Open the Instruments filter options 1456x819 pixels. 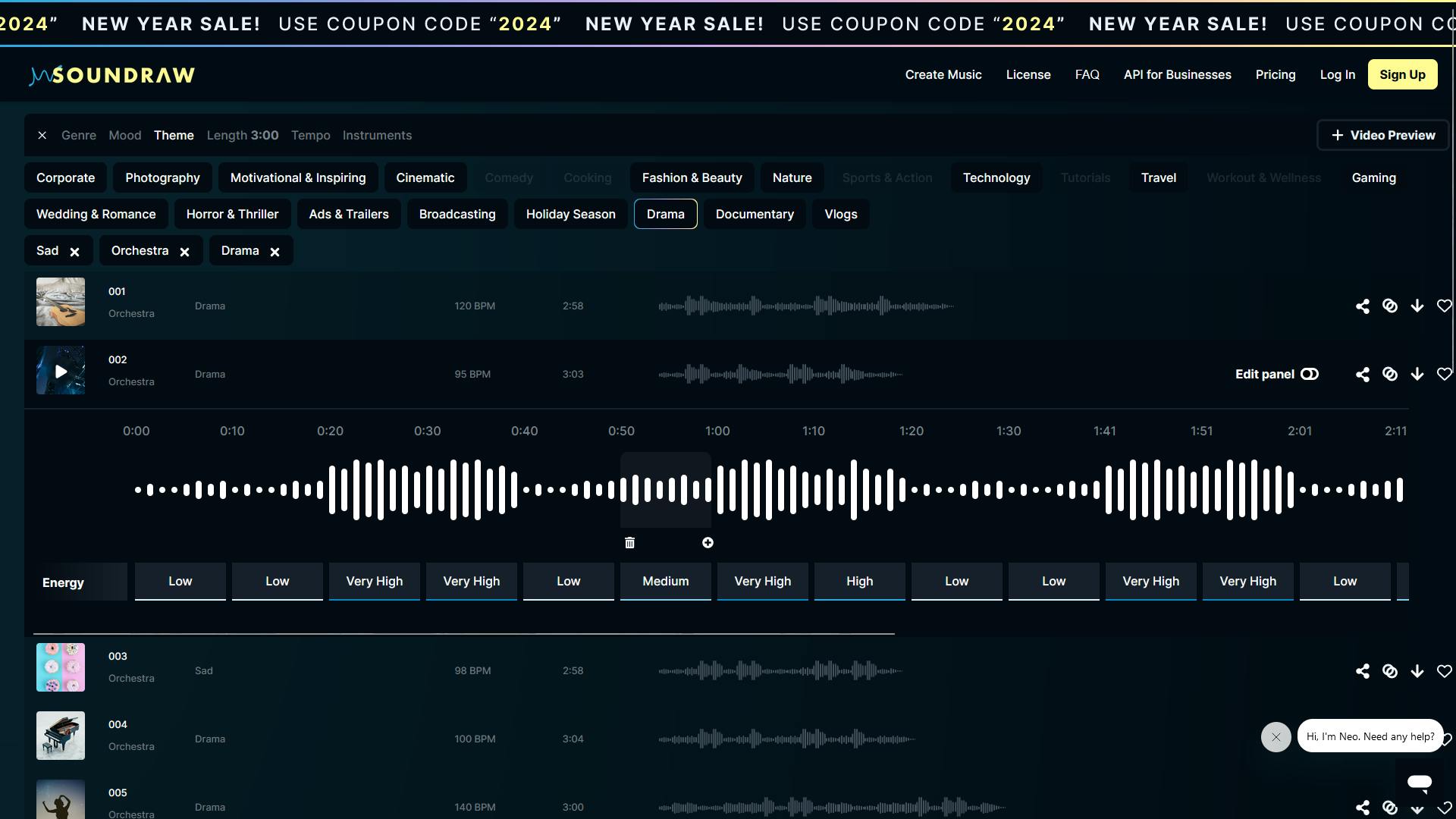click(x=377, y=136)
